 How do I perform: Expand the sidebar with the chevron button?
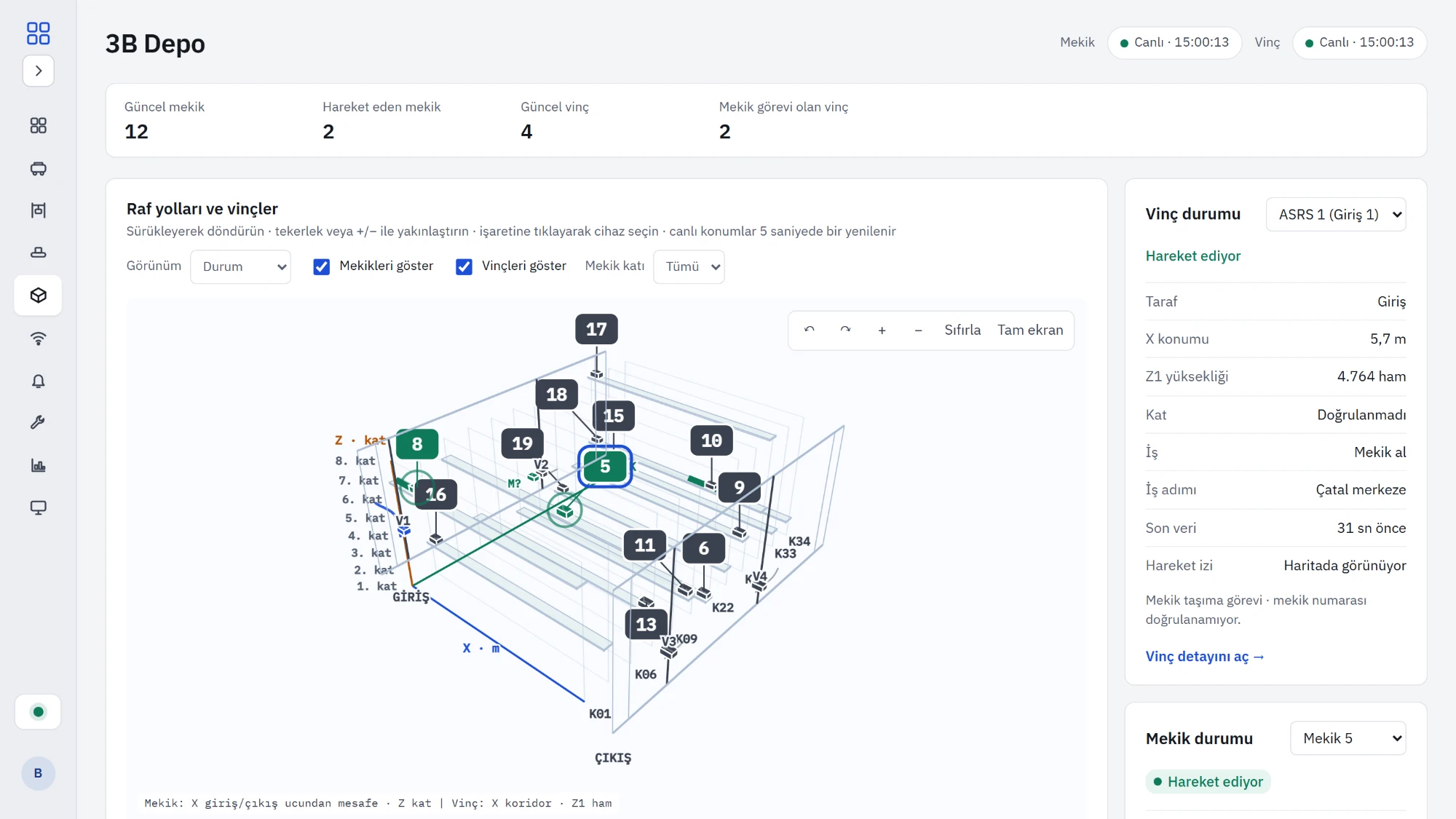(39, 71)
